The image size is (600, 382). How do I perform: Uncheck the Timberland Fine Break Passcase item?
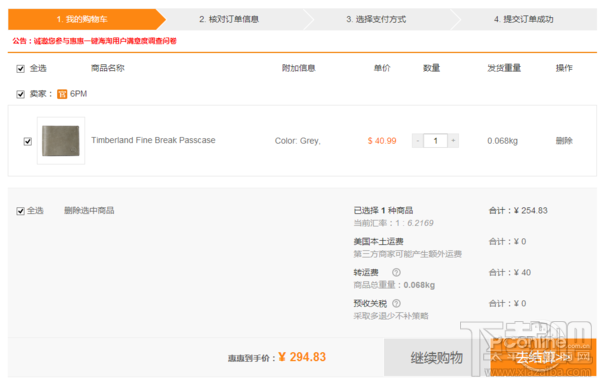pos(28,141)
